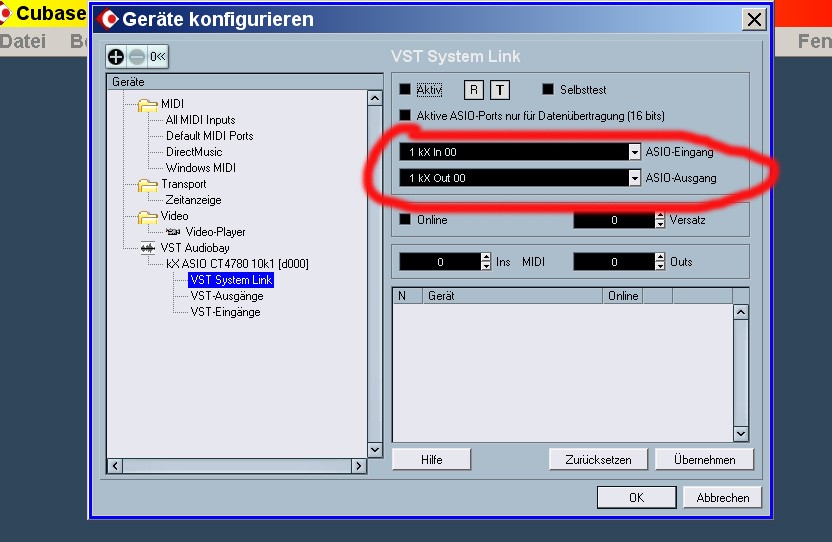The width and height of the screenshot is (832, 542).
Task: Toggle the Online checkbox
Action: tap(405, 219)
